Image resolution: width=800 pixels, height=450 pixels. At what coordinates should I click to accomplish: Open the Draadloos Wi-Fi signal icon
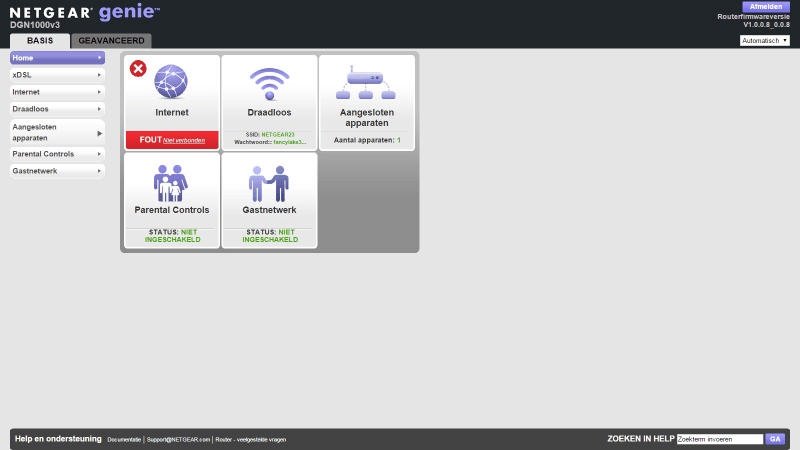pos(269,84)
